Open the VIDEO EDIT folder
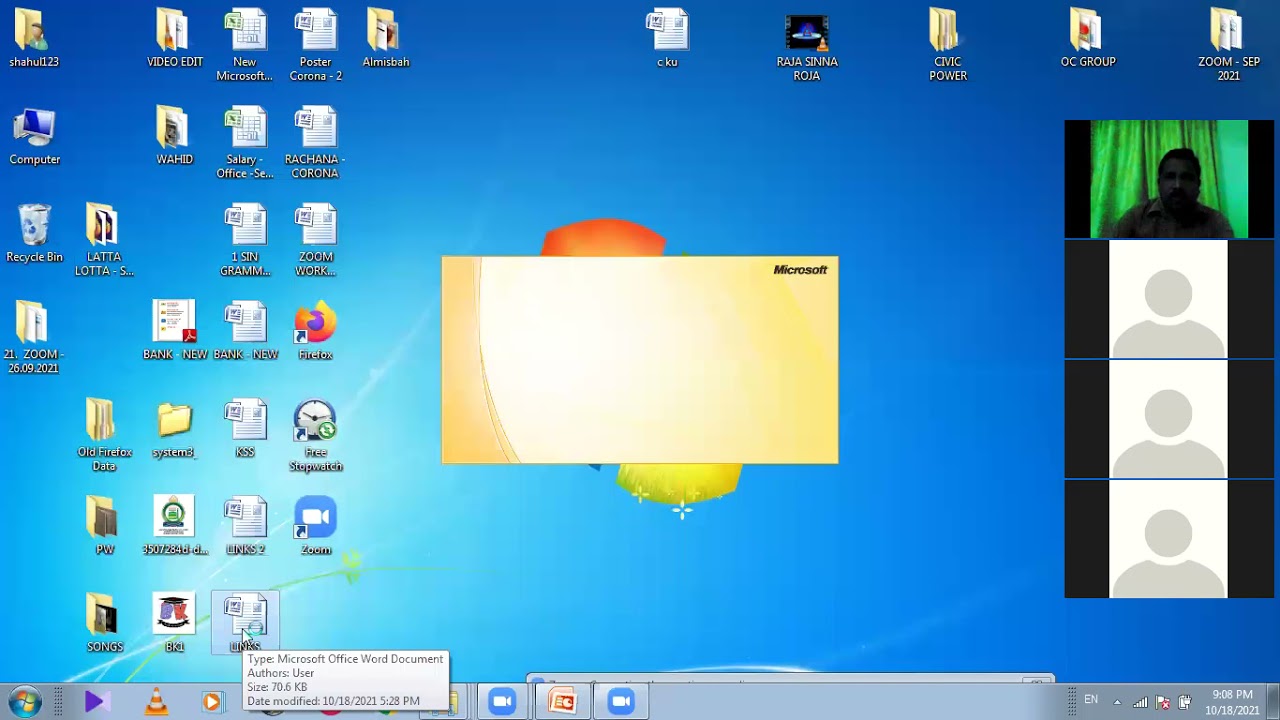 point(174,40)
